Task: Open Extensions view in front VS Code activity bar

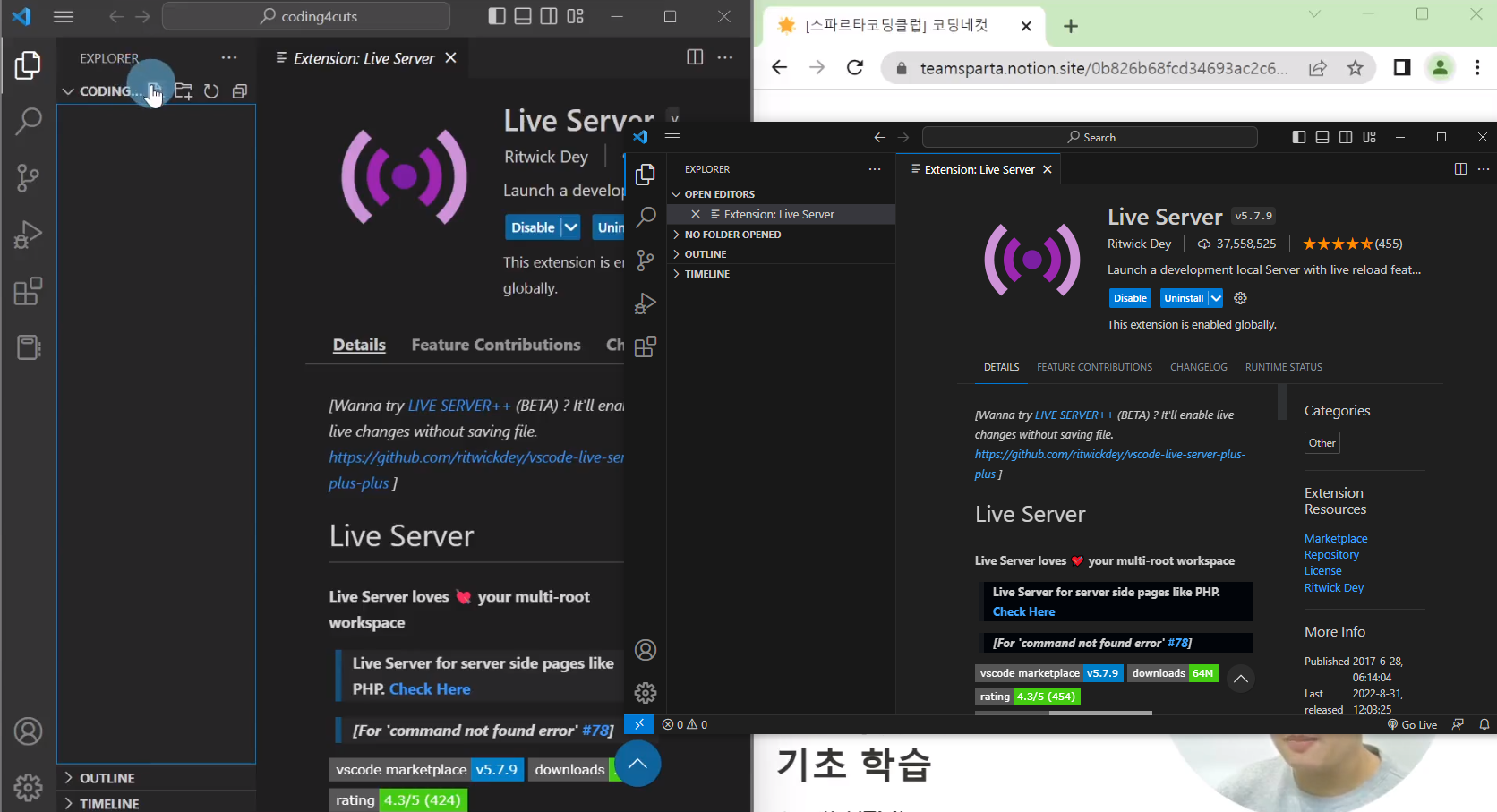Action: click(646, 346)
